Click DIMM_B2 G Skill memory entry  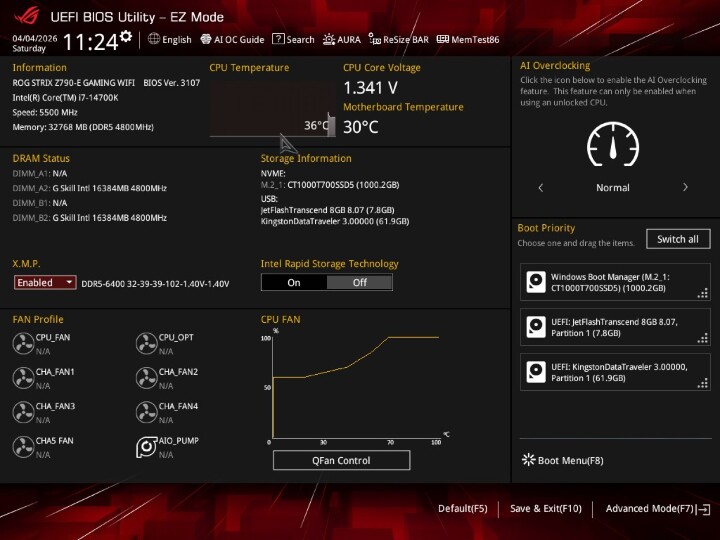coord(90,218)
